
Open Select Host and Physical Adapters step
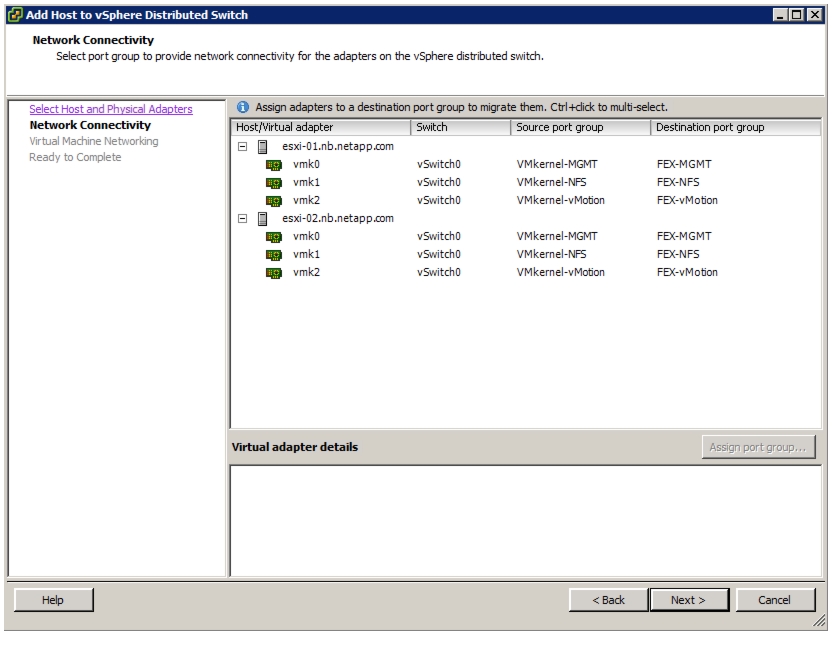point(111,109)
